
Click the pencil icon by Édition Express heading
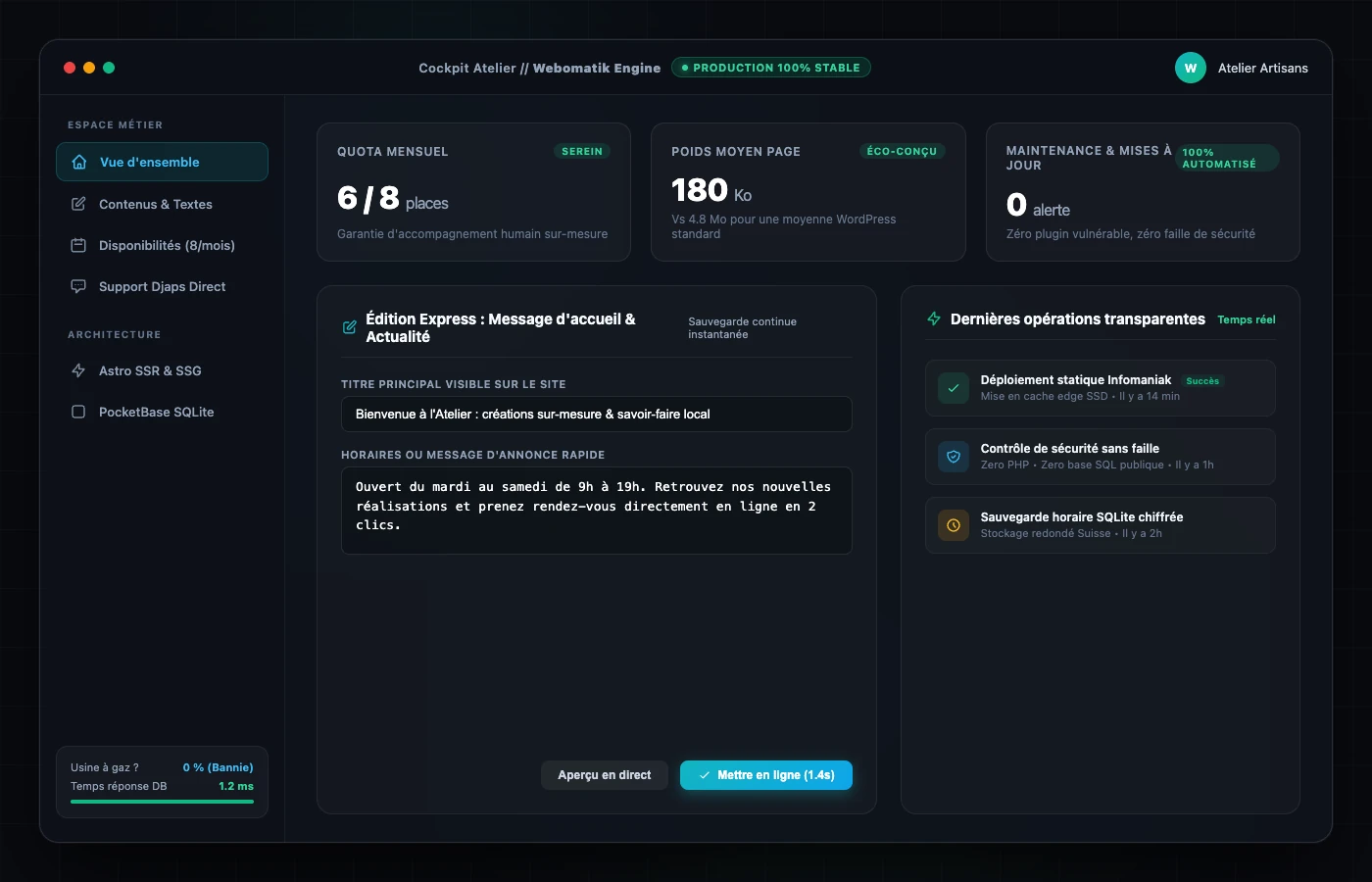pos(349,327)
